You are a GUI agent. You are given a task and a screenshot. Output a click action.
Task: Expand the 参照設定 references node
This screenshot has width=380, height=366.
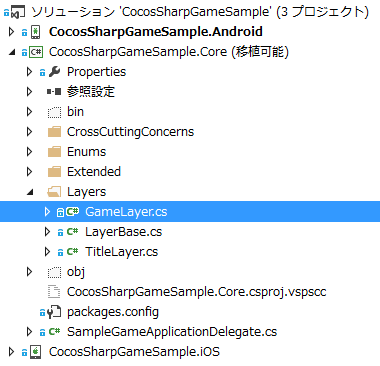29,92
